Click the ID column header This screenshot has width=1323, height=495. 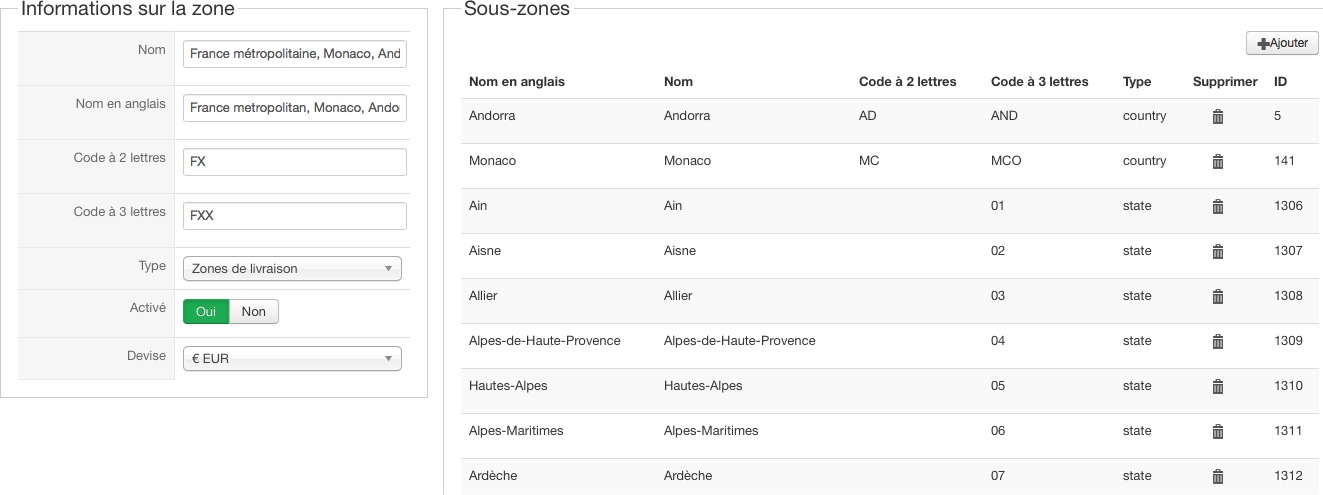(x=1280, y=82)
